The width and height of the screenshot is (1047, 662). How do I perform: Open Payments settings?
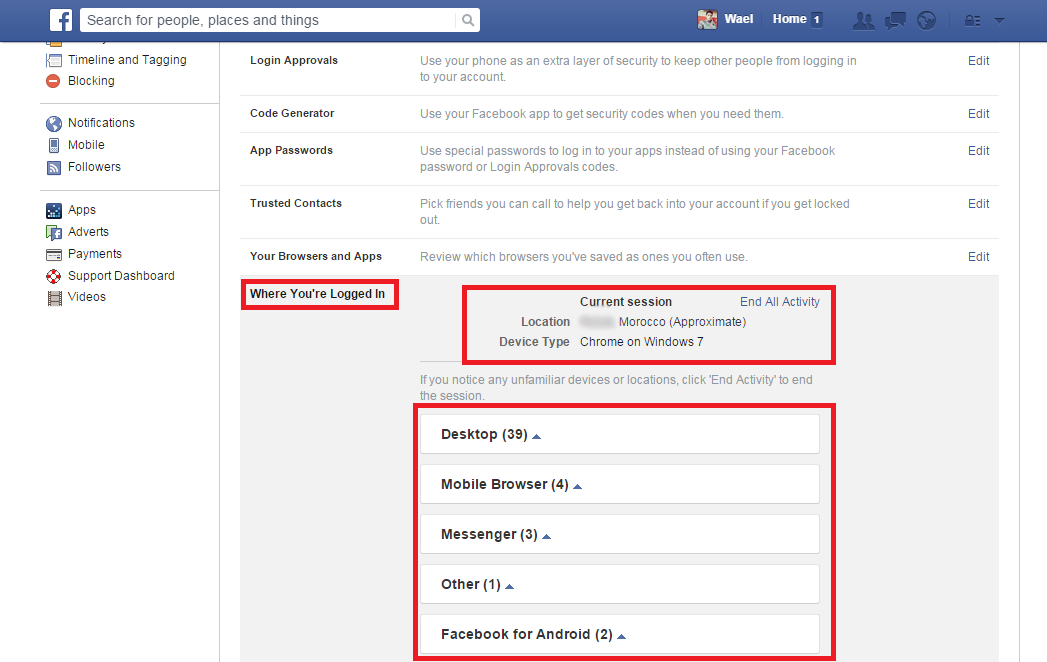tap(95, 254)
